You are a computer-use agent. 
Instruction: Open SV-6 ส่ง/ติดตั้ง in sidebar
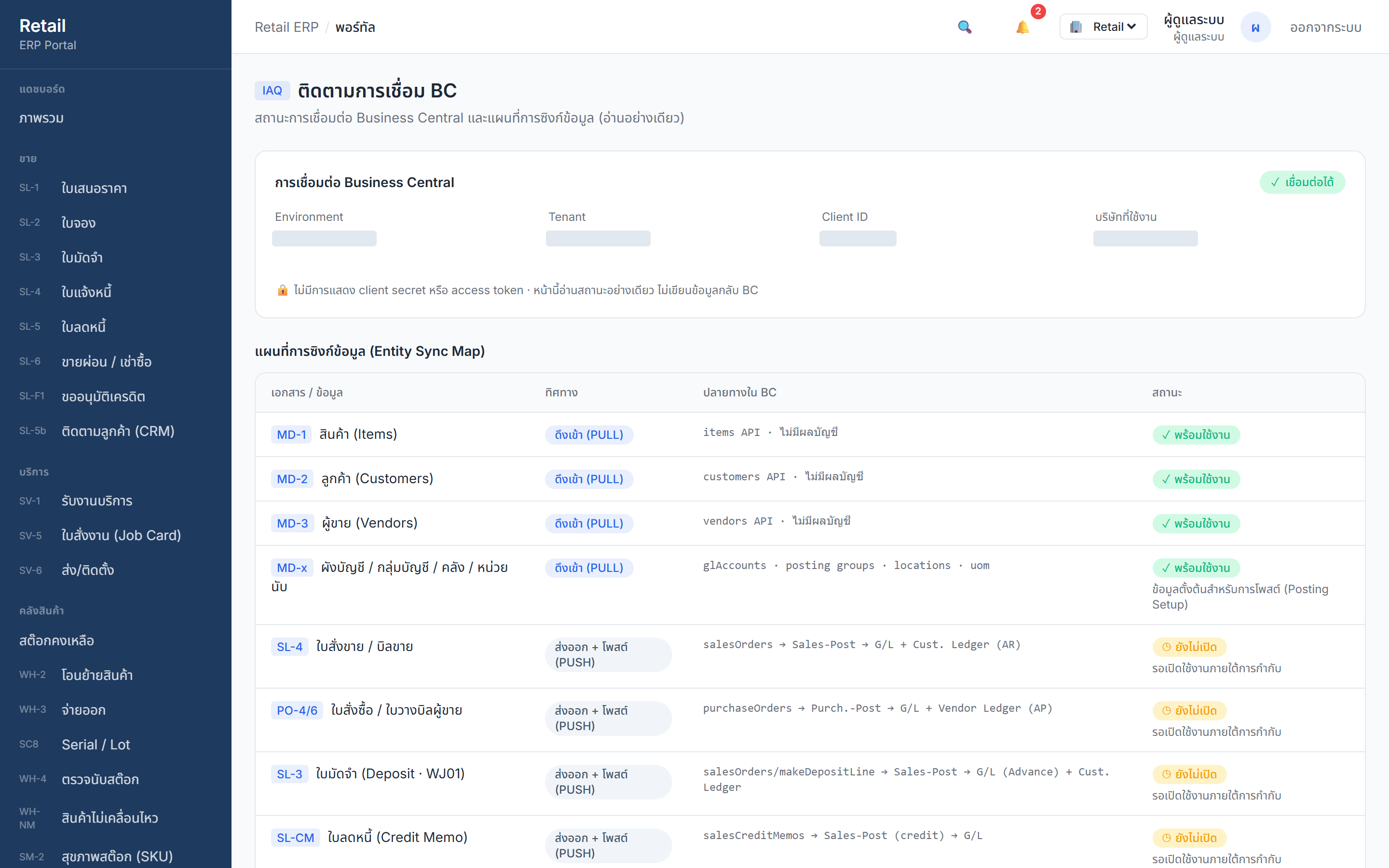pos(115,570)
